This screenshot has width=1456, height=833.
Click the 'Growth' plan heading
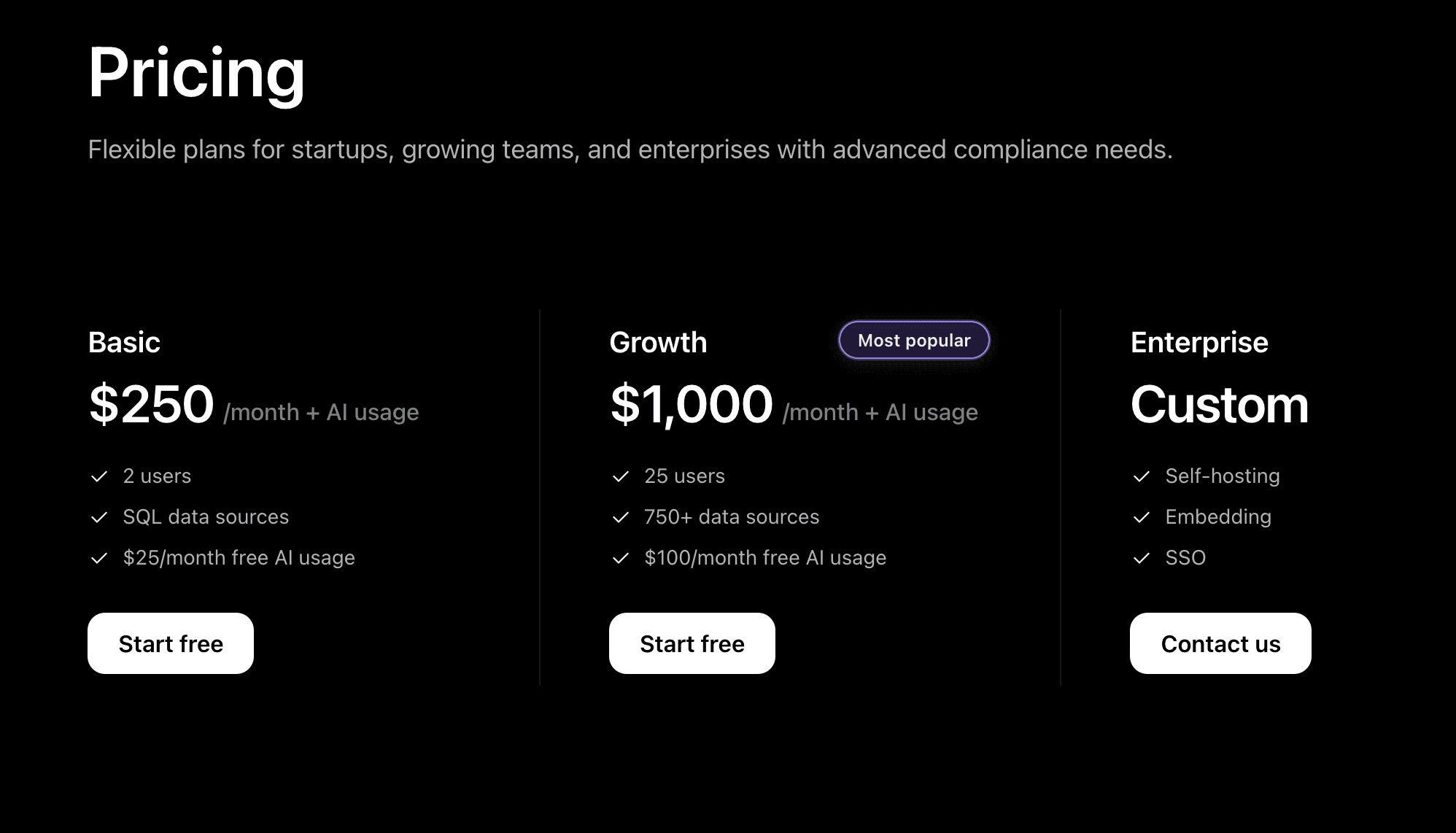(x=658, y=341)
